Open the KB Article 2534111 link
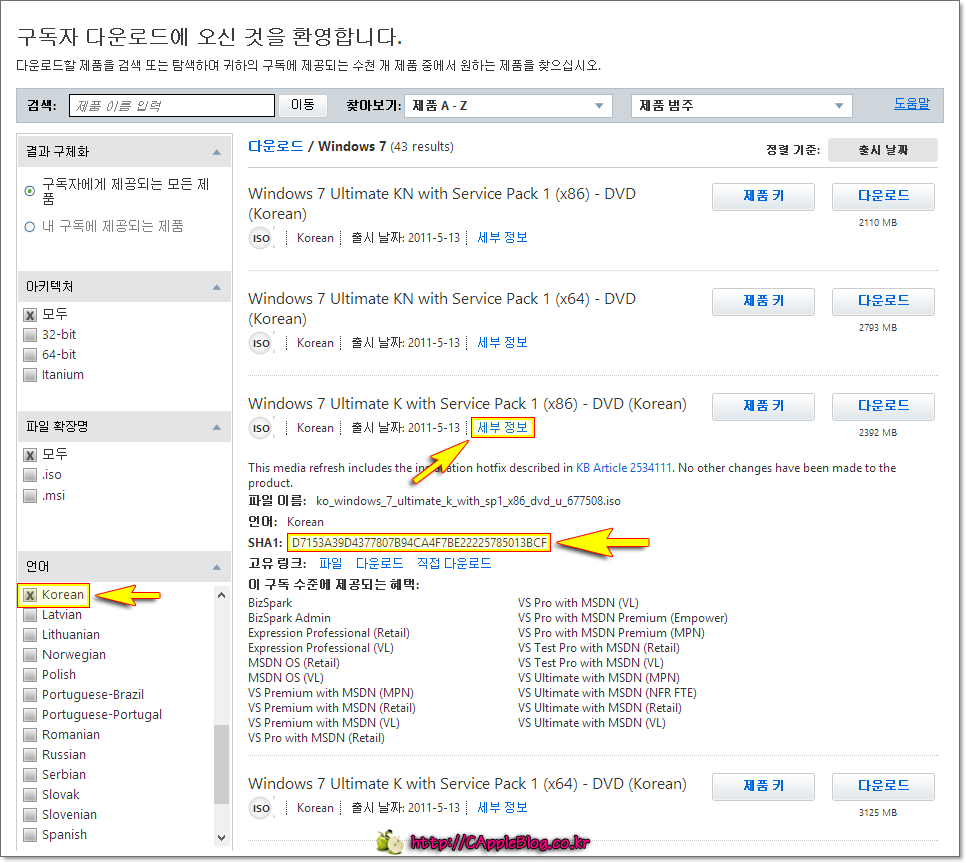This screenshot has height=863, width=966. (x=623, y=468)
